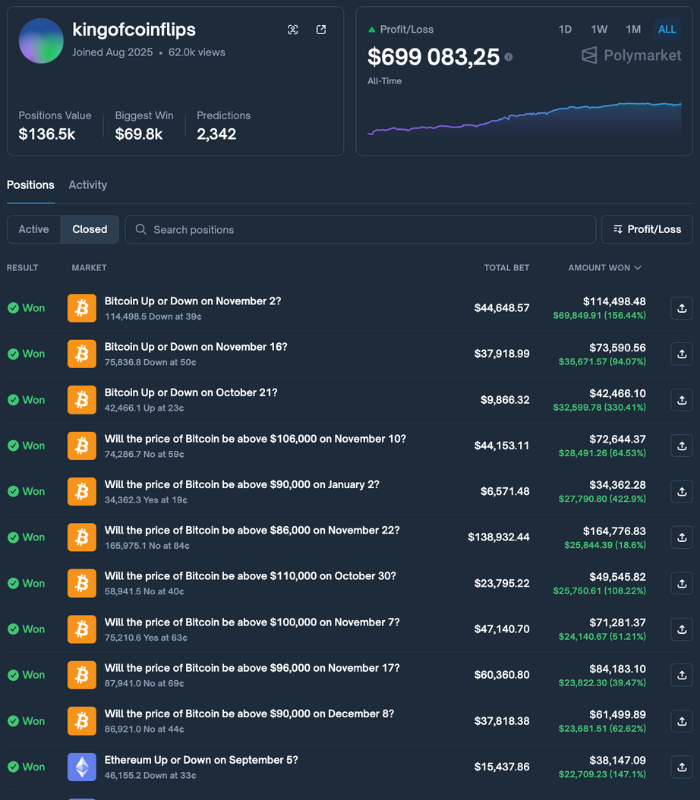The width and height of the screenshot is (700, 800).
Task: Click the Search positions field
Action: click(x=360, y=229)
